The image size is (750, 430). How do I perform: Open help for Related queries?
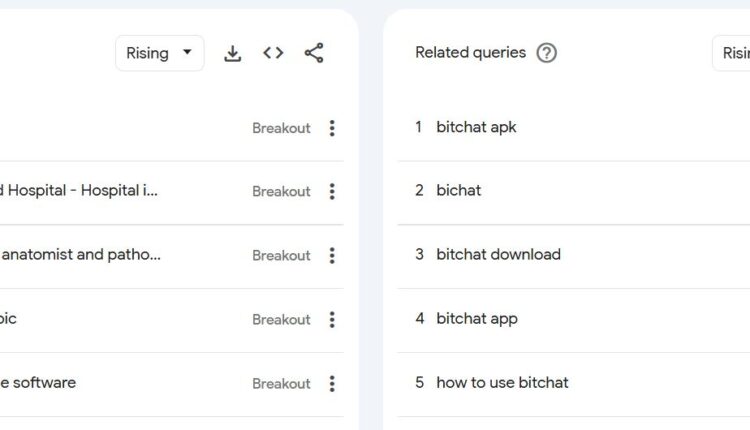click(546, 53)
